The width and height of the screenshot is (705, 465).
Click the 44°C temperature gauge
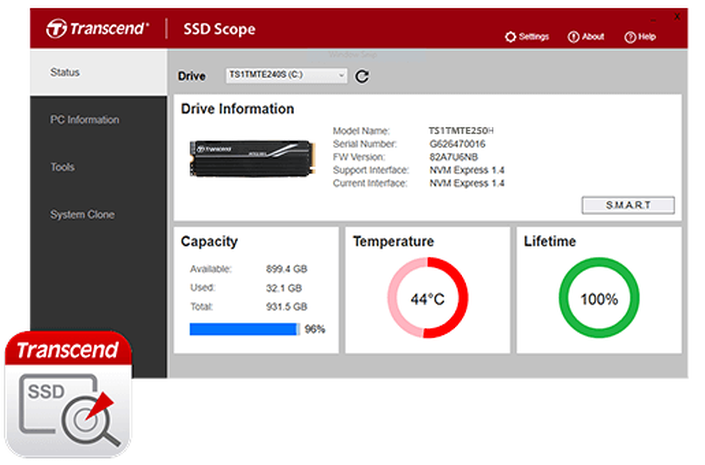click(428, 298)
